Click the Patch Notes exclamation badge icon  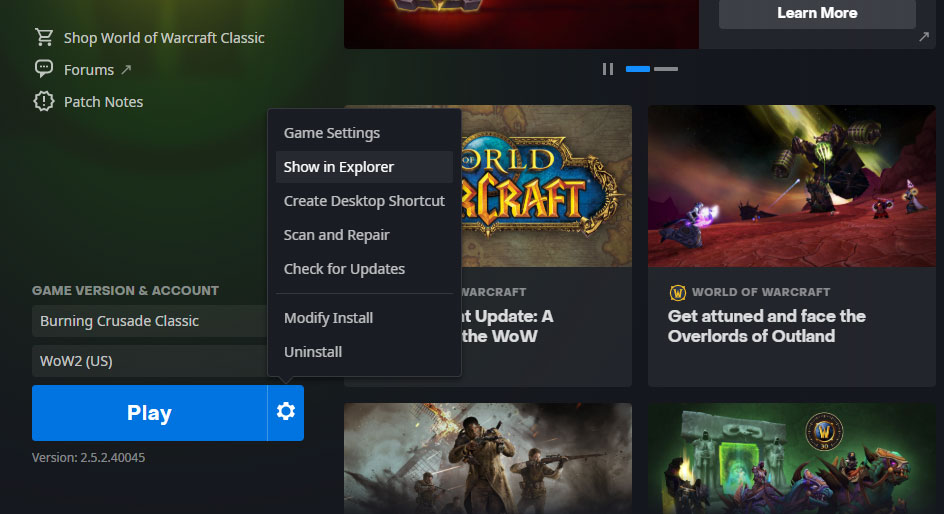44,101
